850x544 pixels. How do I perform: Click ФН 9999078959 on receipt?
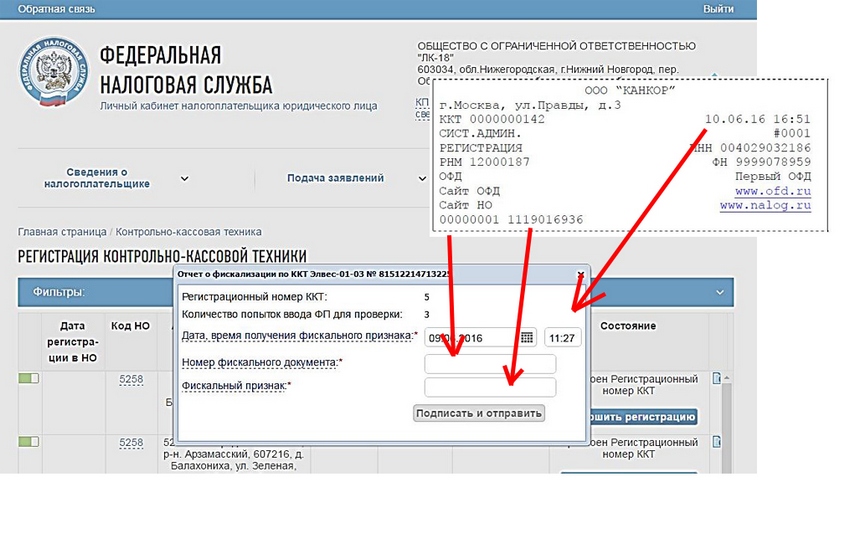[x=762, y=162]
